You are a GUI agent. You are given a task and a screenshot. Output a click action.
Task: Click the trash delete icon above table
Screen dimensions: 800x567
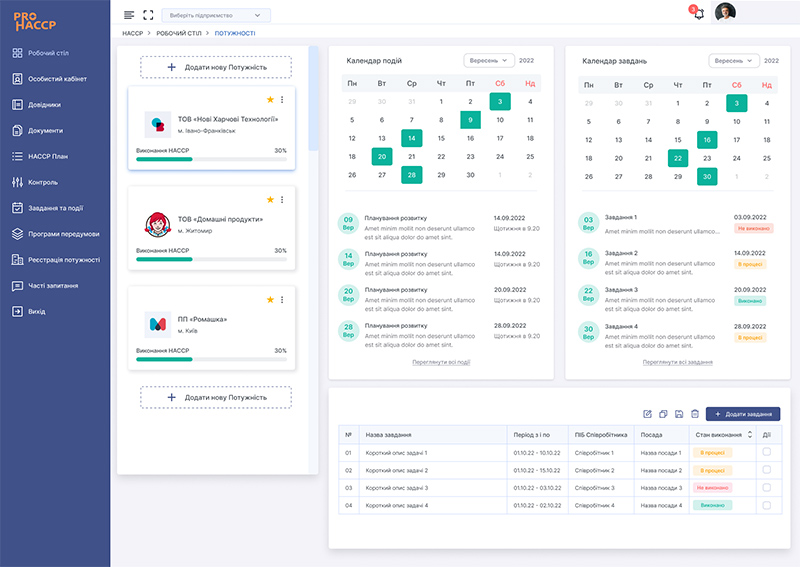(694, 414)
